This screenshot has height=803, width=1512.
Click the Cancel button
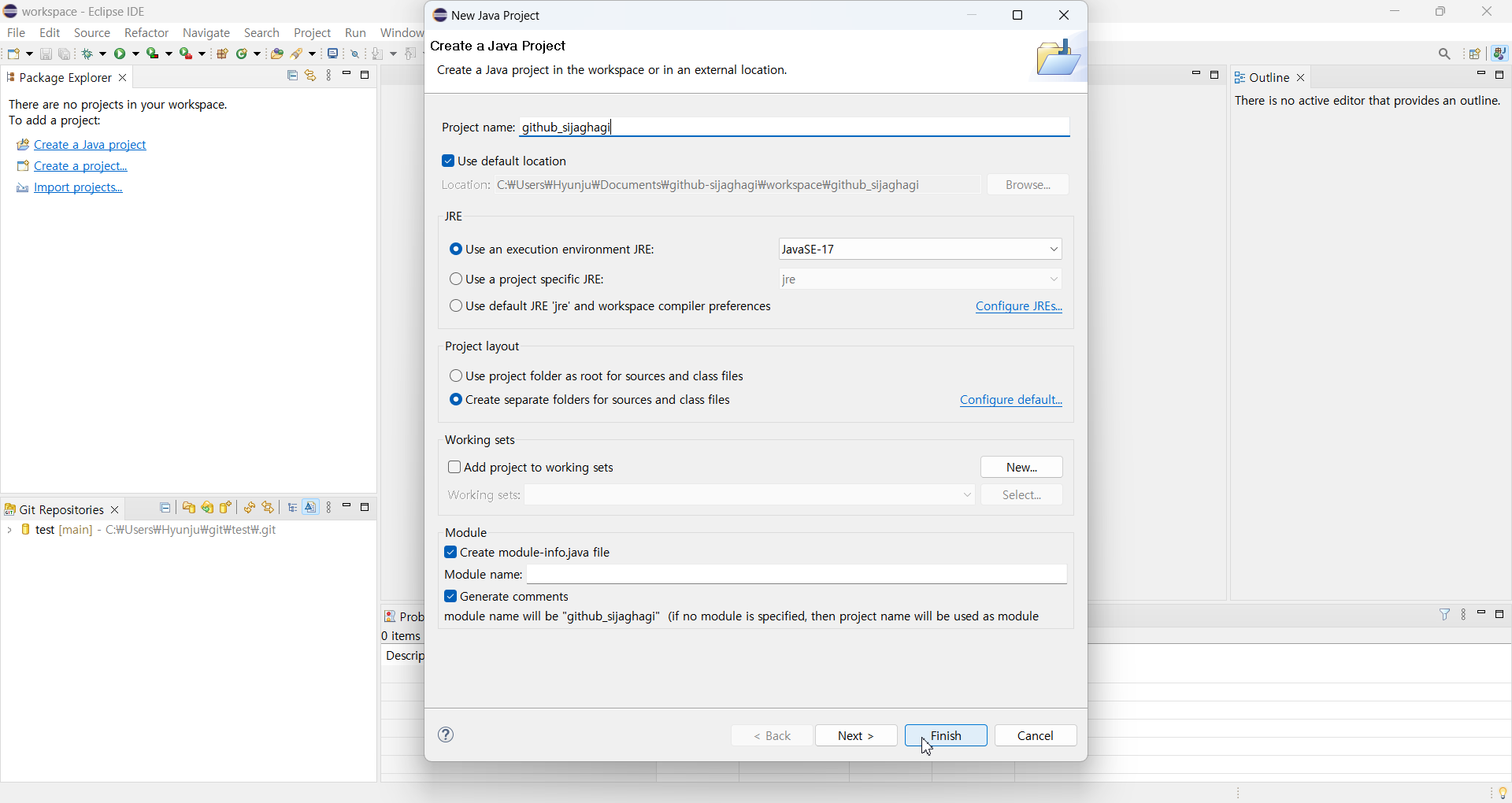[1036, 736]
